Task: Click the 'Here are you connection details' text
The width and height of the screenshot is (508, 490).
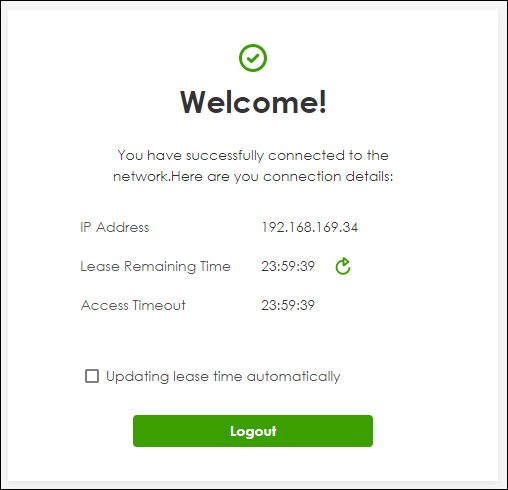Action: click(282, 176)
